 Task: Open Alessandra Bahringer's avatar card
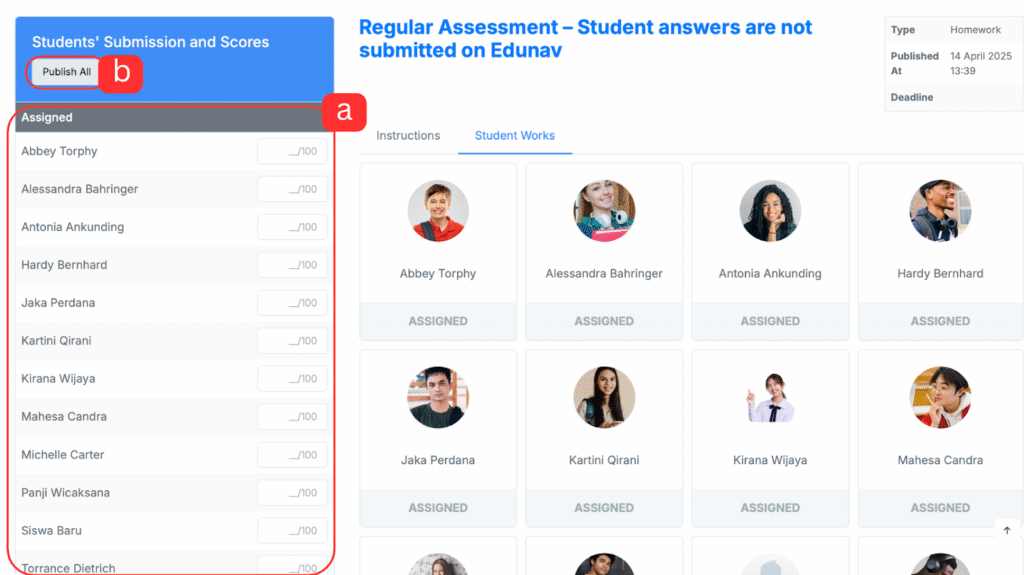click(x=604, y=211)
